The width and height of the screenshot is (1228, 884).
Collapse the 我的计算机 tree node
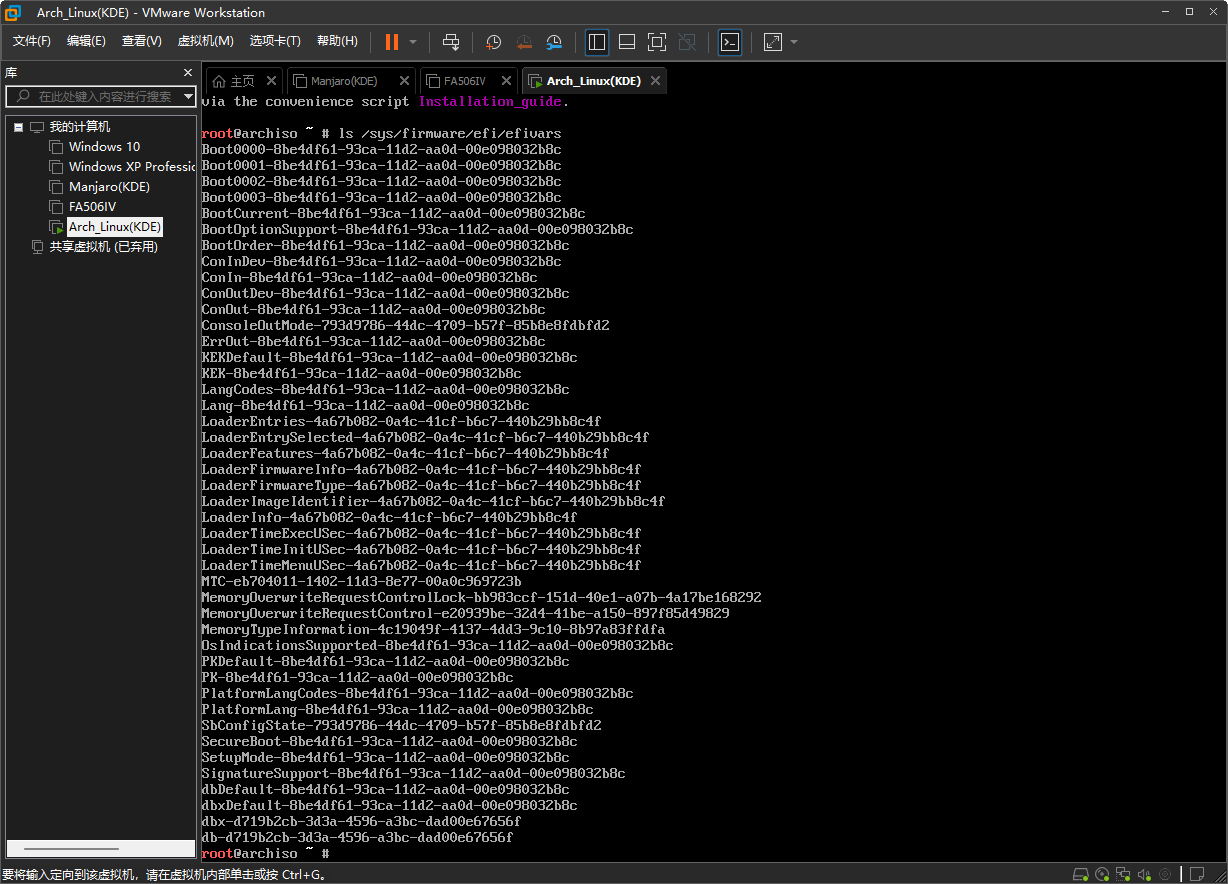[x=19, y=127]
